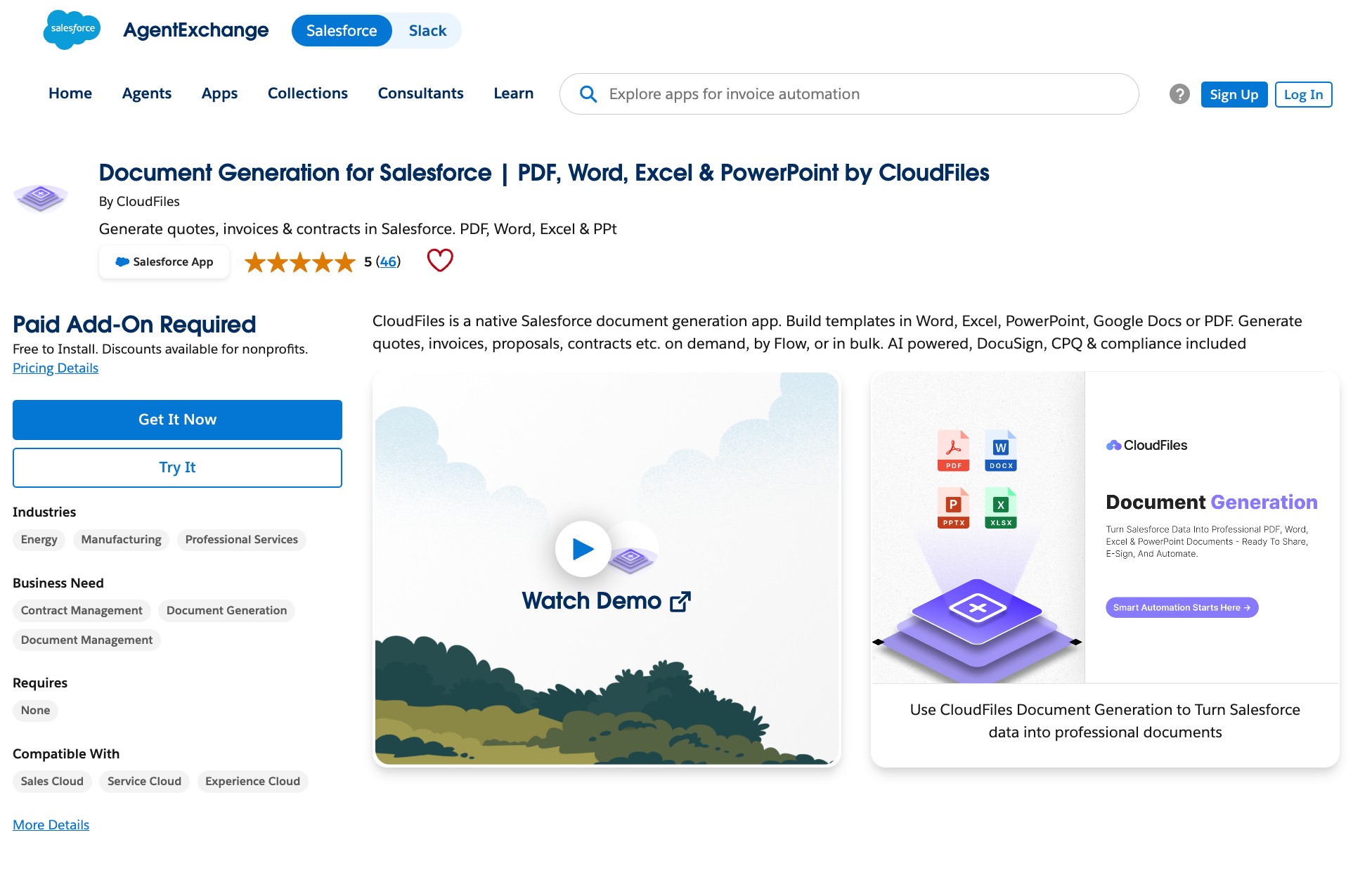
Task: Click the external link icon beside Watch Demo
Action: pos(680,602)
